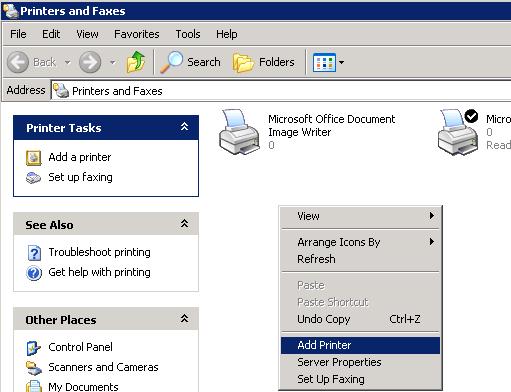Collapse the Printer Tasks panel

click(x=184, y=127)
